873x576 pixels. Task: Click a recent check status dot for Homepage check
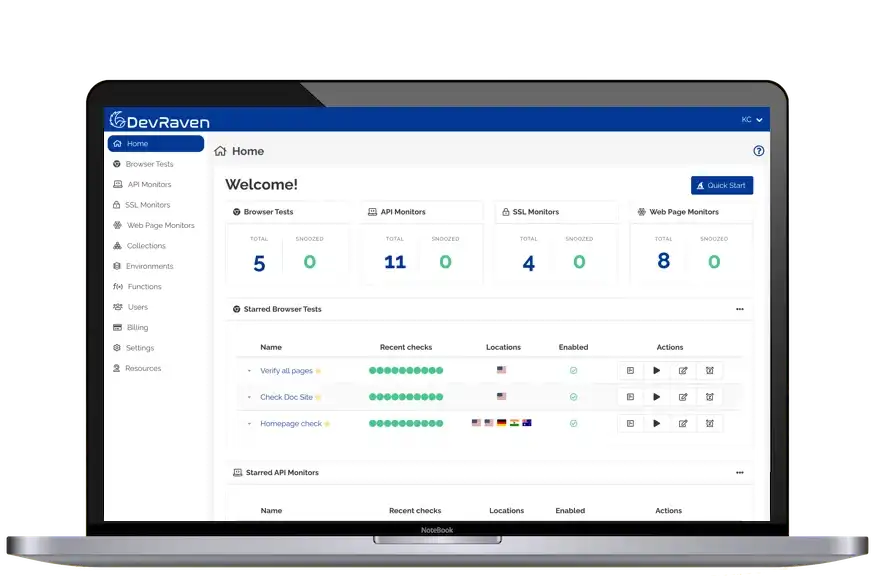coord(405,422)
